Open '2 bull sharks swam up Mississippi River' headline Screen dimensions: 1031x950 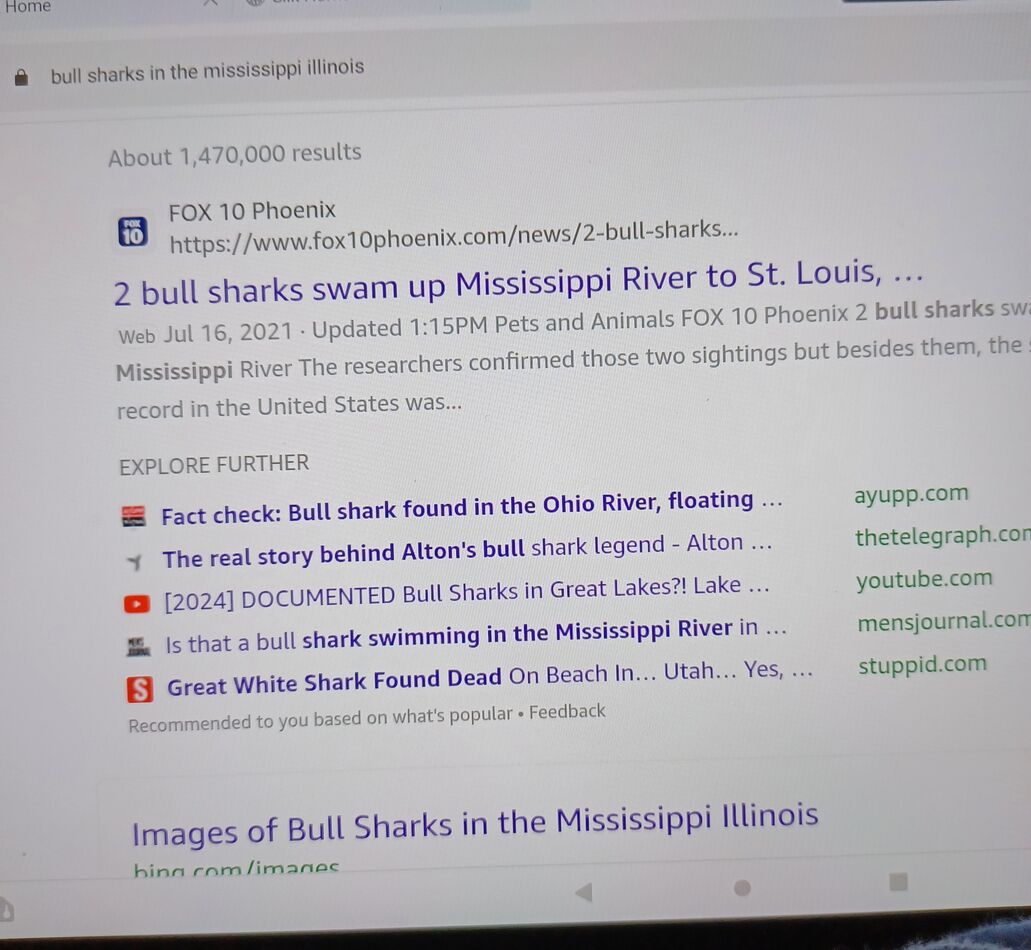518,283
